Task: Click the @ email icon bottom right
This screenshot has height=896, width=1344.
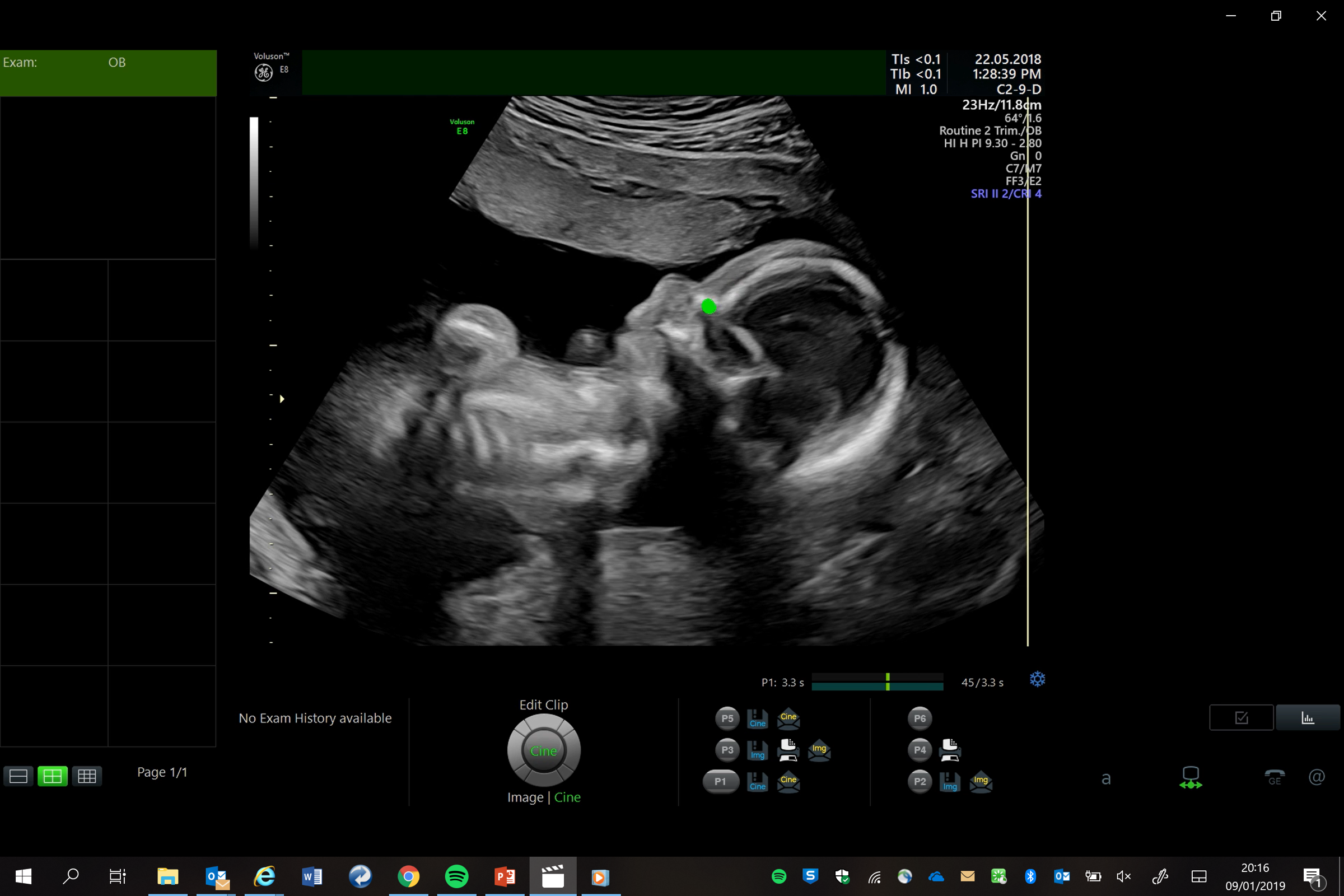Action: (x=1317, y=777)
